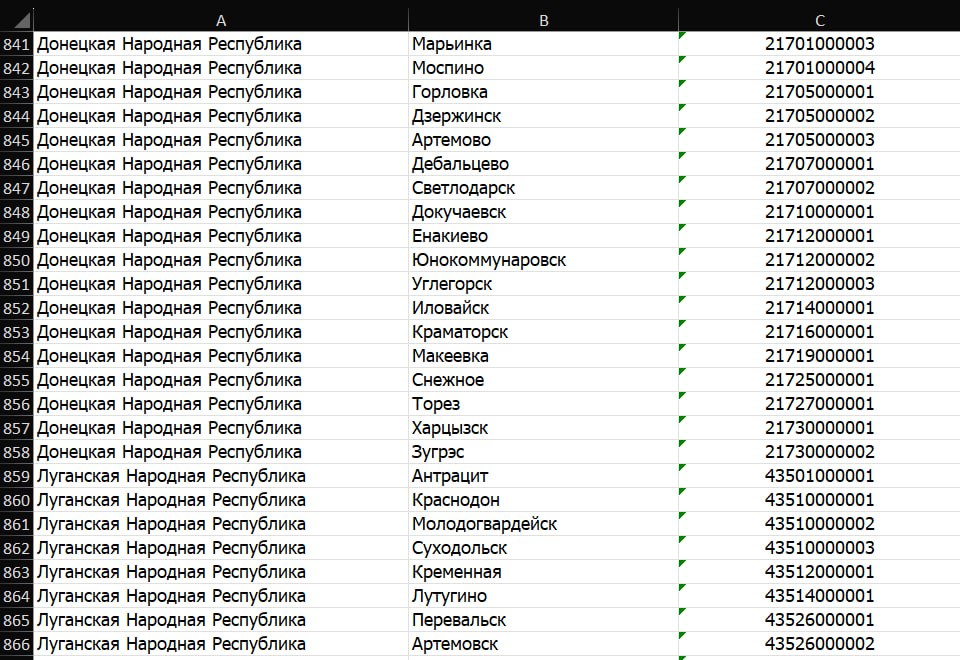Click the Select All corner triangle
This screenshot has height=660, width=960.
pos(17,20)
